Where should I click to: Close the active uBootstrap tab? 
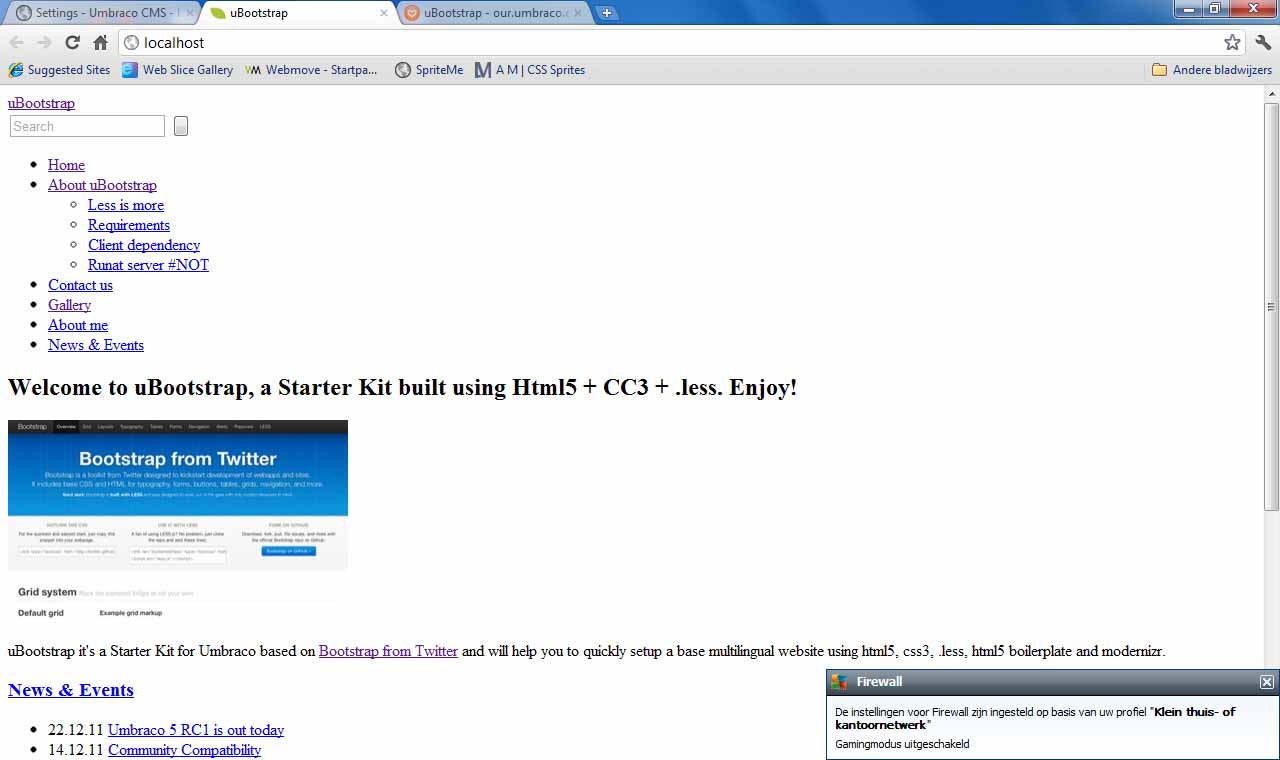385,13
